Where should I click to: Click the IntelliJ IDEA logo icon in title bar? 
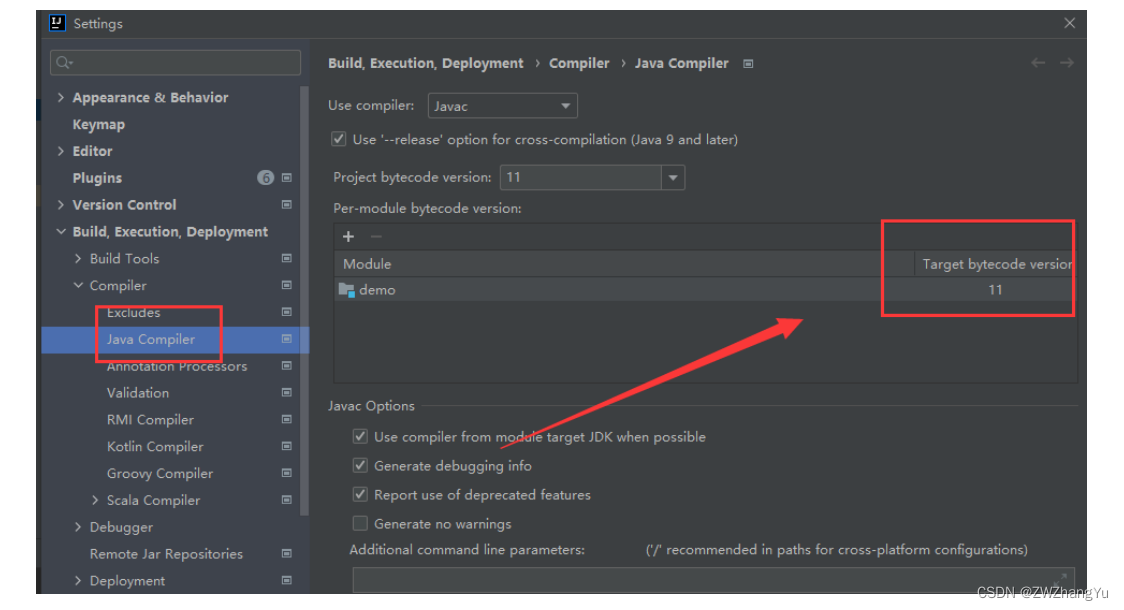click(x=57, y=23)
